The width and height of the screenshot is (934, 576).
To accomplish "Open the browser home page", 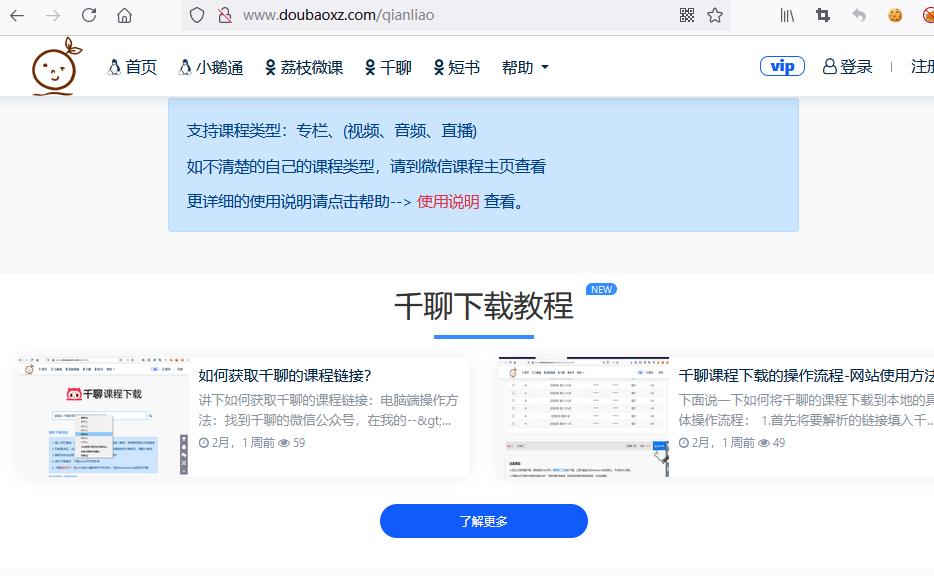I will pos(124,15).
